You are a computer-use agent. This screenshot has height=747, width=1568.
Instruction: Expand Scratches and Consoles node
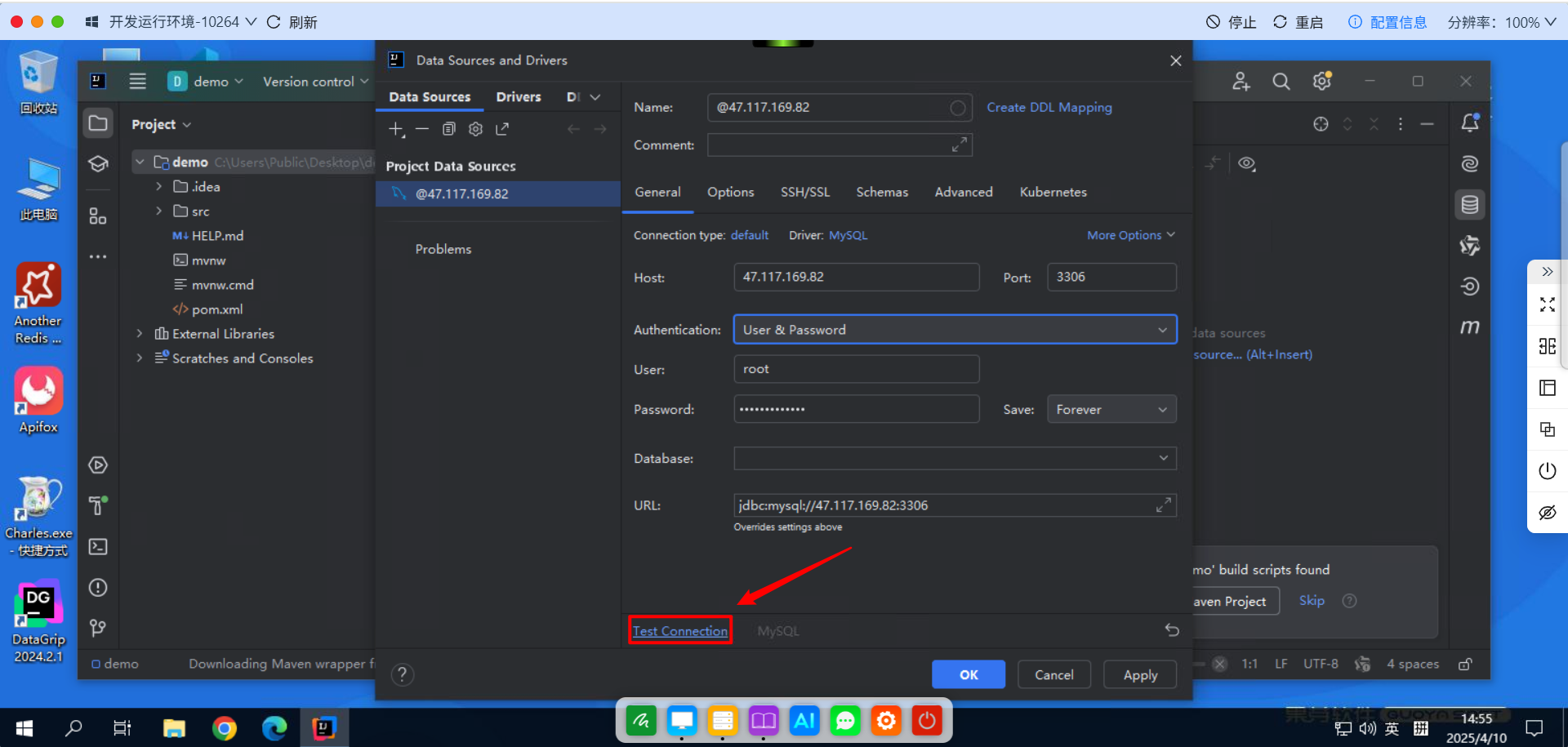tap(140, 358)
